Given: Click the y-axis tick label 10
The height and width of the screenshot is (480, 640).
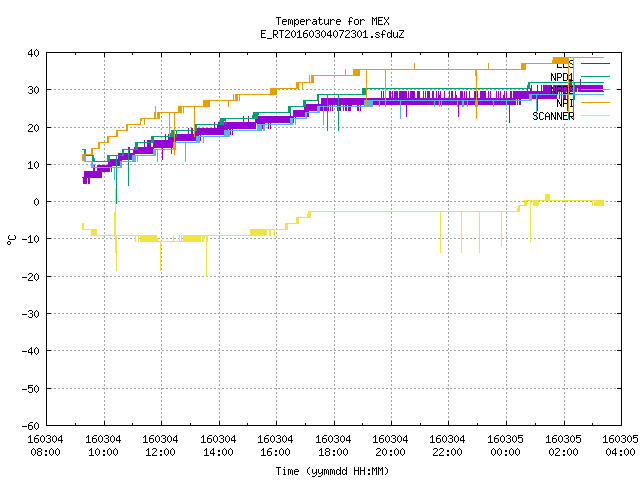Looking at the screenshot, I should coord(33,165).
